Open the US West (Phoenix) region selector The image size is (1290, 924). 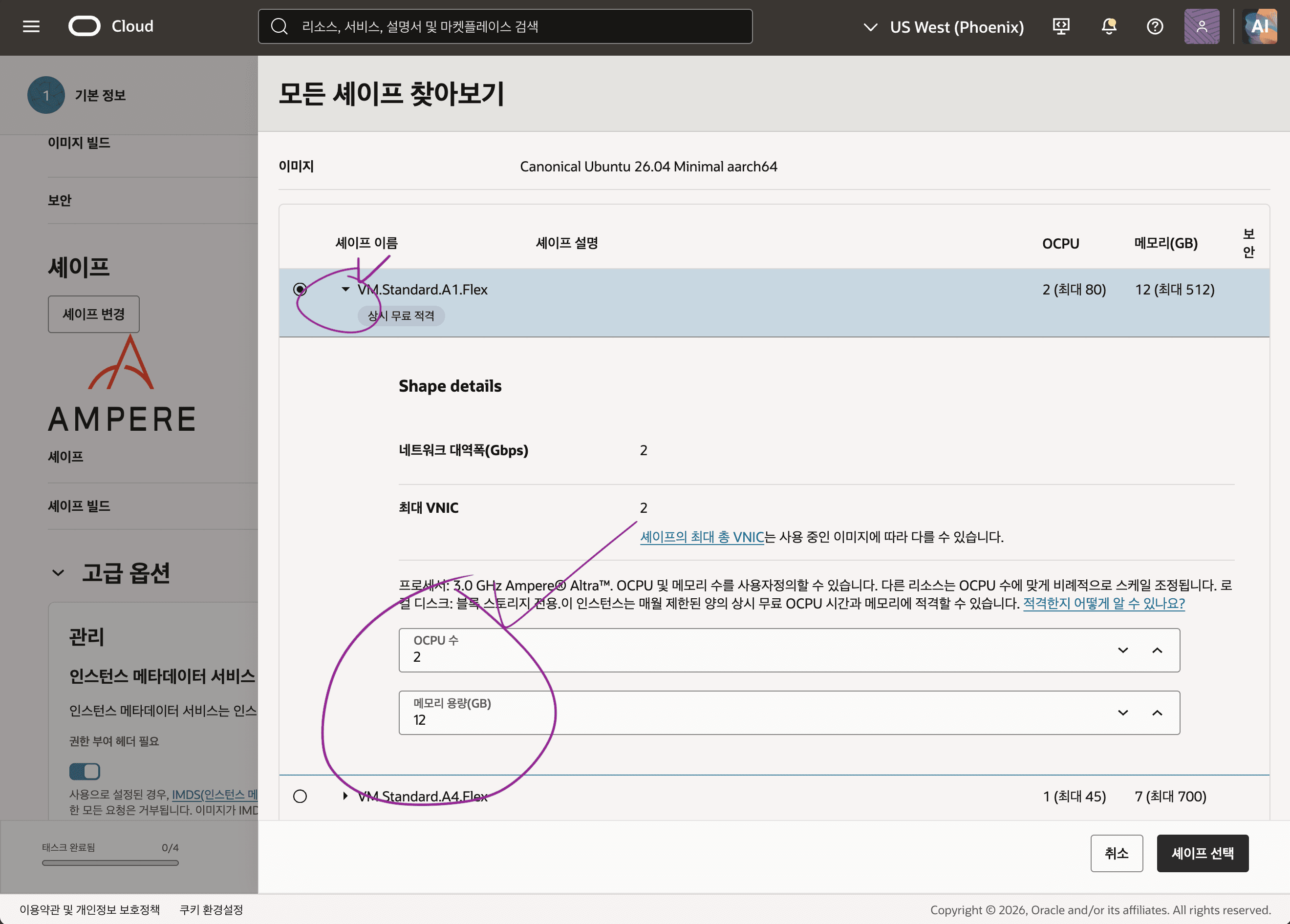(x=944, y=27)
